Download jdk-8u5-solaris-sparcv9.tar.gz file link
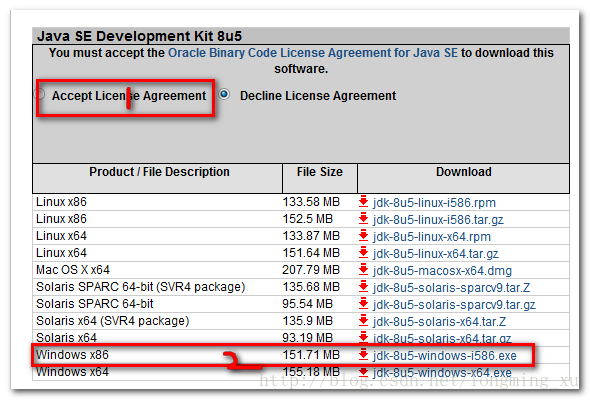Viewport: 590px width, 400px height. pyautogui.click(x=454, y=305)
